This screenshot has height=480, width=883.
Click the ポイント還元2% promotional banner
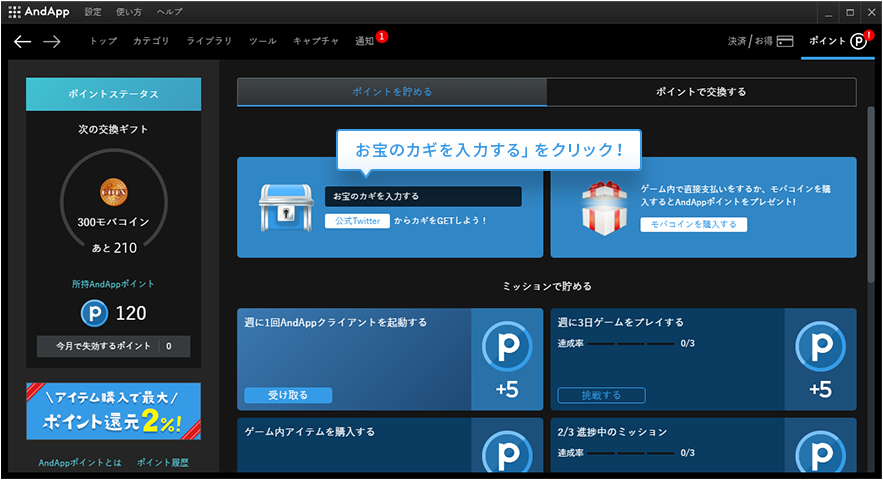113,411
